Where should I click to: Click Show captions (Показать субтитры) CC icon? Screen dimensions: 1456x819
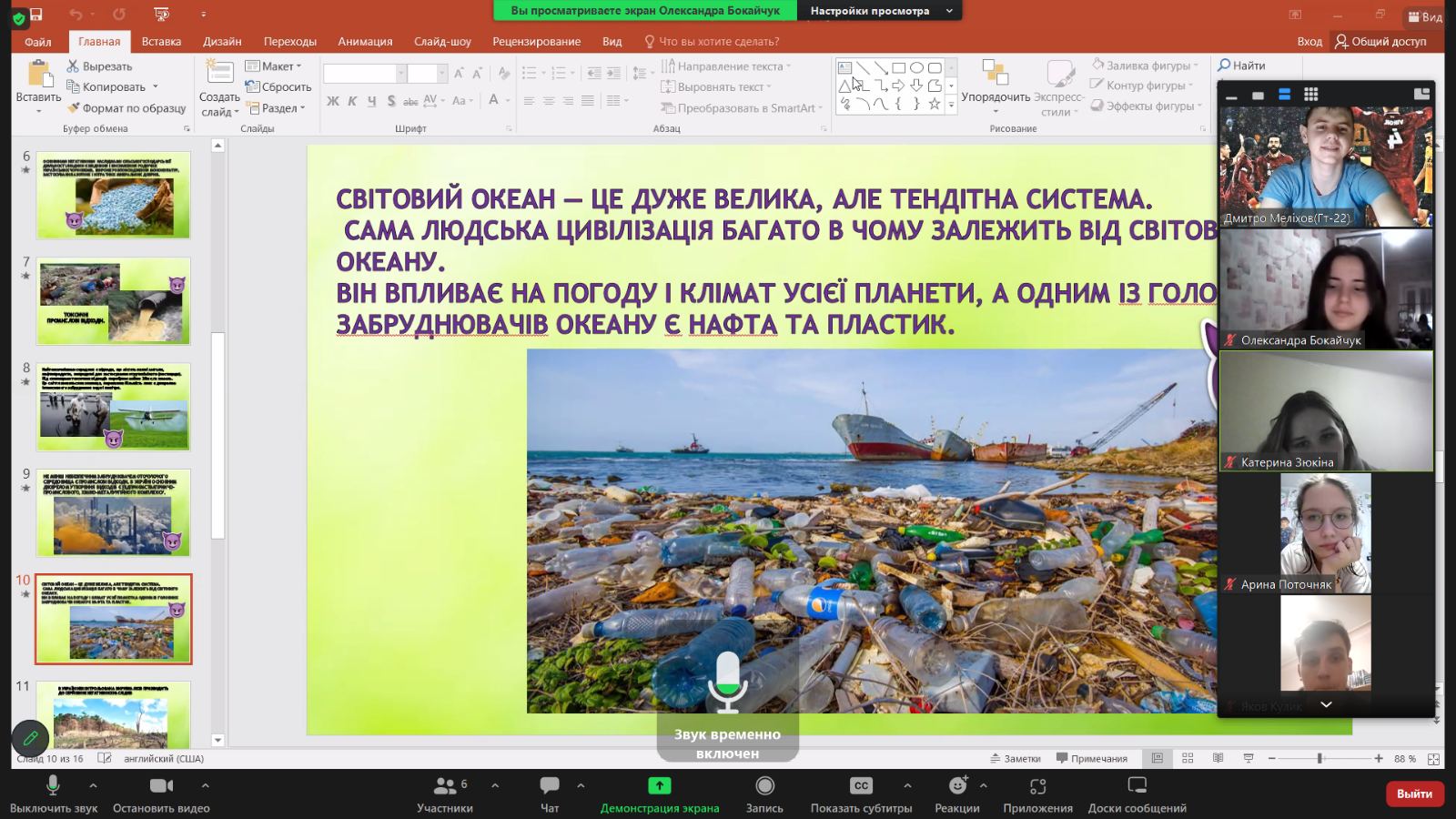click(x=861, y=785)
